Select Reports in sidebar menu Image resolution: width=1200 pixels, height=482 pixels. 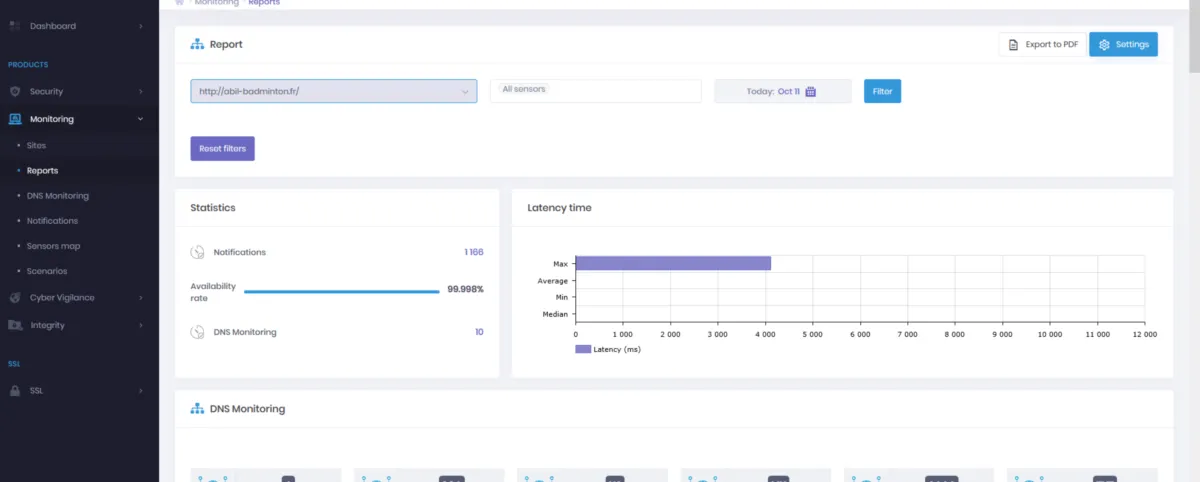click(42, 170)
